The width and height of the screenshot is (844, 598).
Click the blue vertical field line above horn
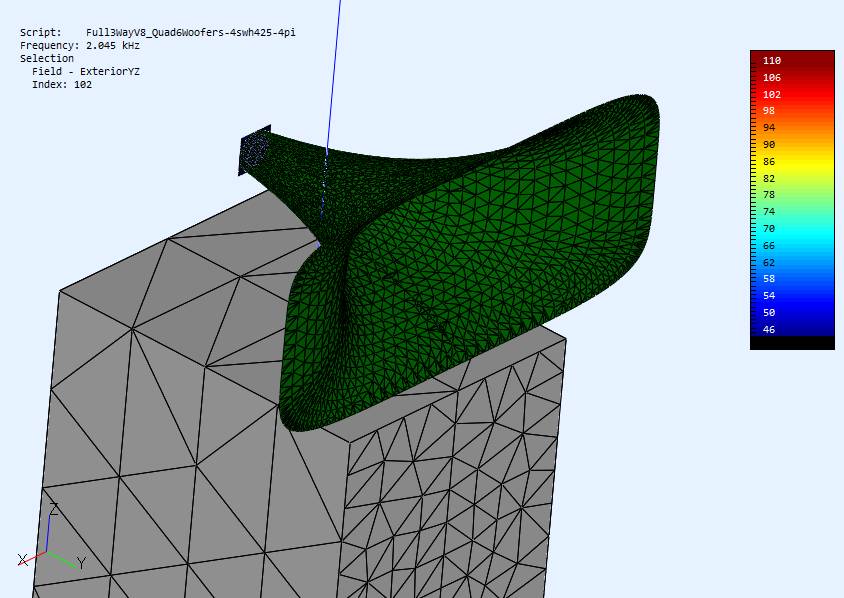tap(334, 75)
